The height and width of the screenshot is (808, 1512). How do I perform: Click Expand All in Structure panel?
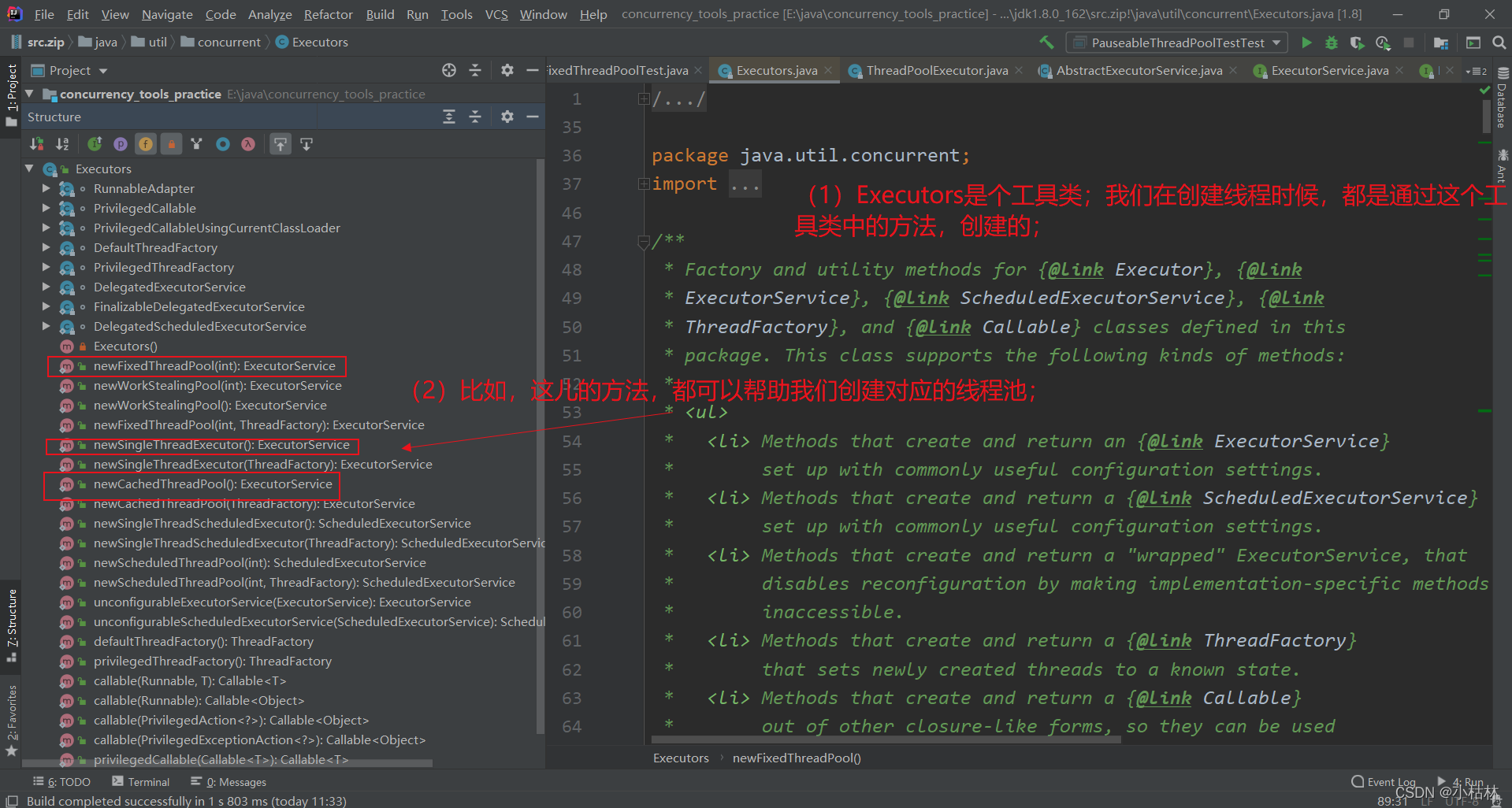448,117
